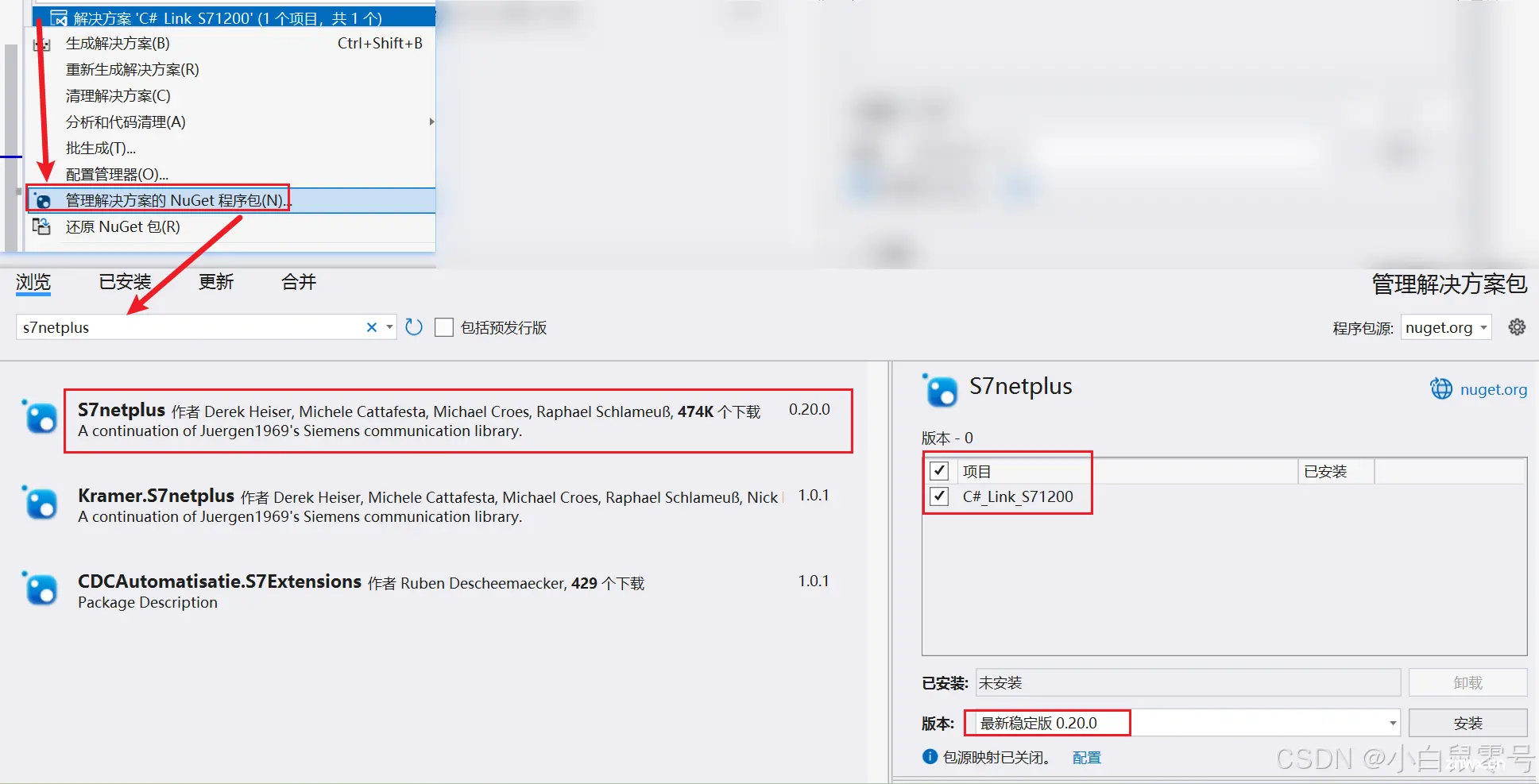Screen dimensions: 1539x784
Task: Toggle the 项目 select-all checkbox
Action: click(x=939, y=471)
